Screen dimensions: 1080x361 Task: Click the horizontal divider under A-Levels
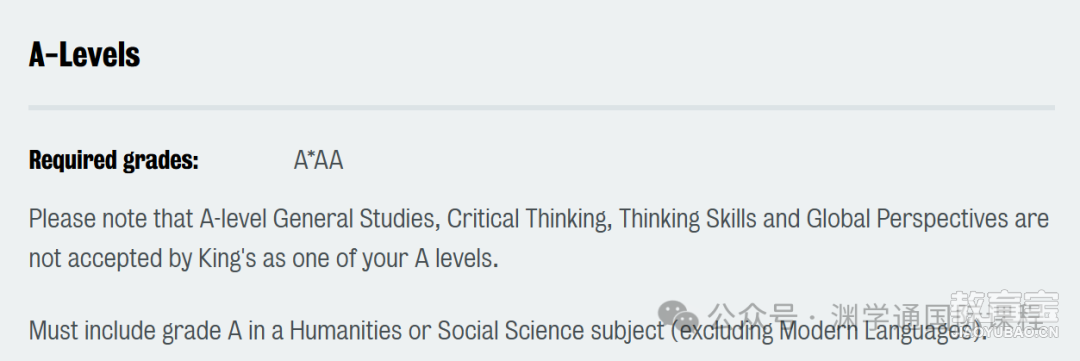point(541,107)
